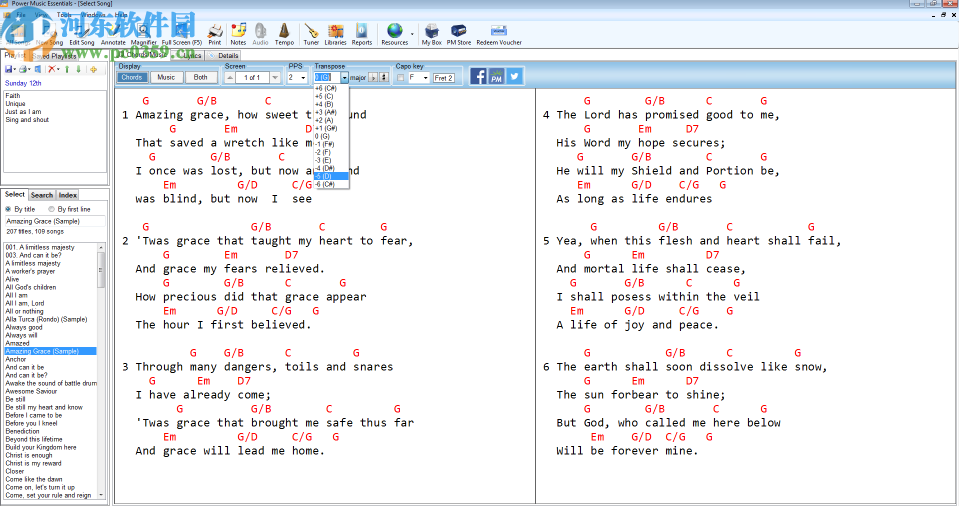Open the Notes tool

pos(238,33)
